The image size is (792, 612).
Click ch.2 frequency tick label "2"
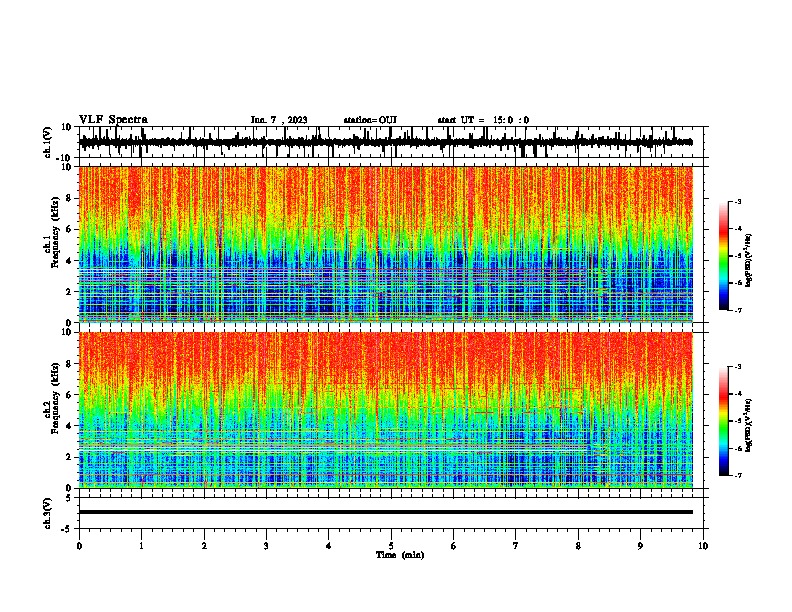(69, 457)
